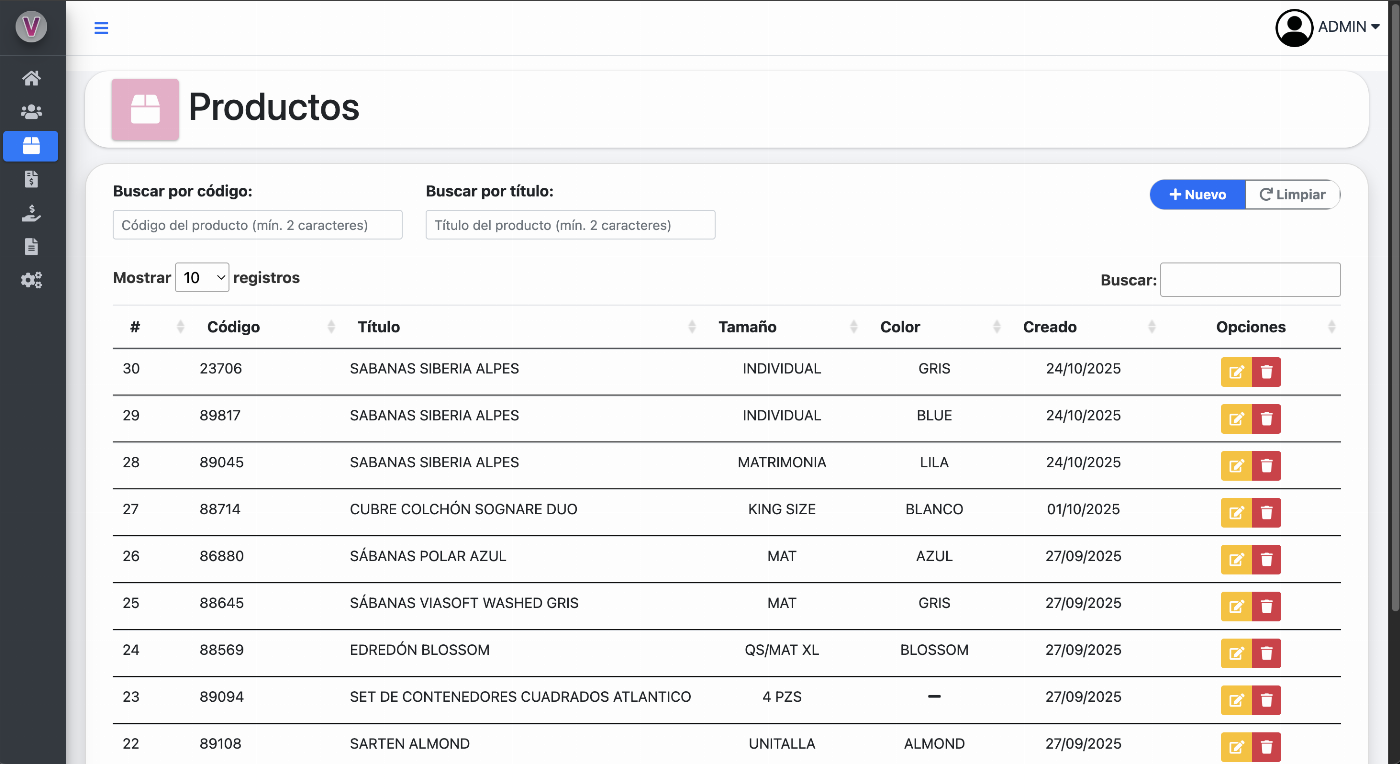Collapse the sidebar with the hamburger icon
1400x764 pixels.
click(101, 28)
